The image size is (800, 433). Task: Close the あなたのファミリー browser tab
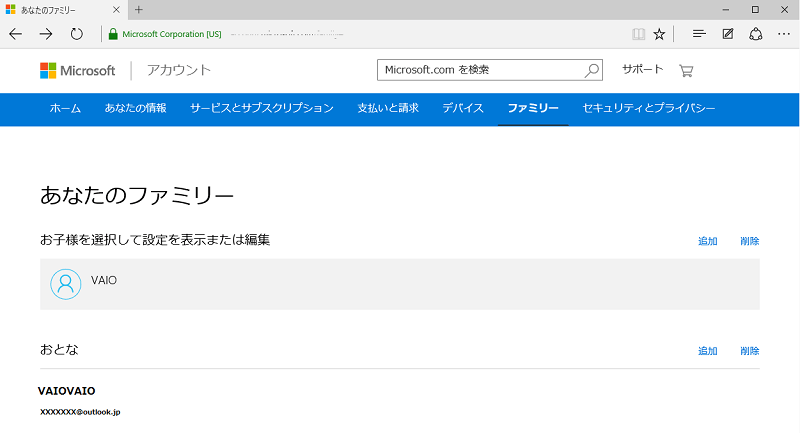pyautogui.click(x=116, y=10)
